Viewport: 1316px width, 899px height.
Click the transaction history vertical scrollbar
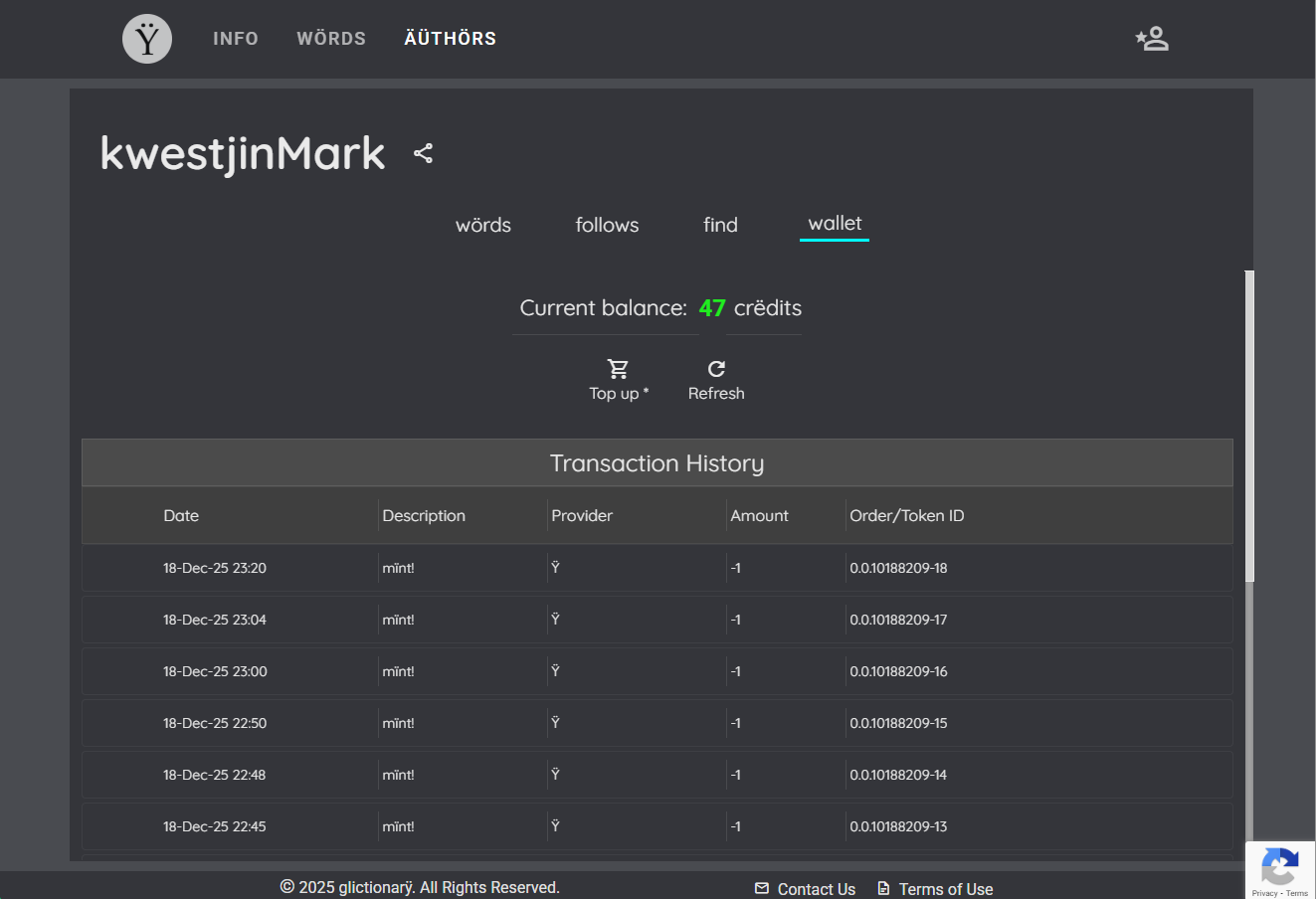tap(1249, 428)
